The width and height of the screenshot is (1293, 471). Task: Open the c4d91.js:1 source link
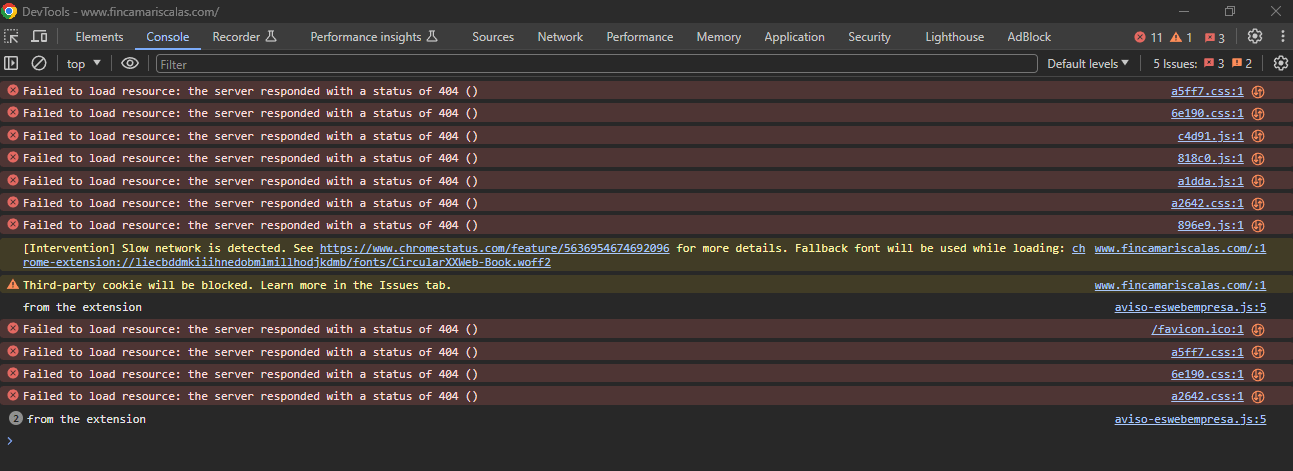[x=1210, y=136]
